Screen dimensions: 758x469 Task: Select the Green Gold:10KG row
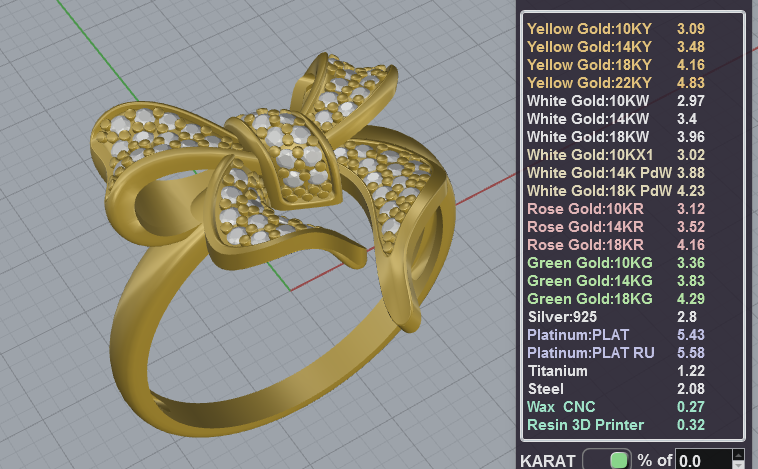tap(616, 263)
